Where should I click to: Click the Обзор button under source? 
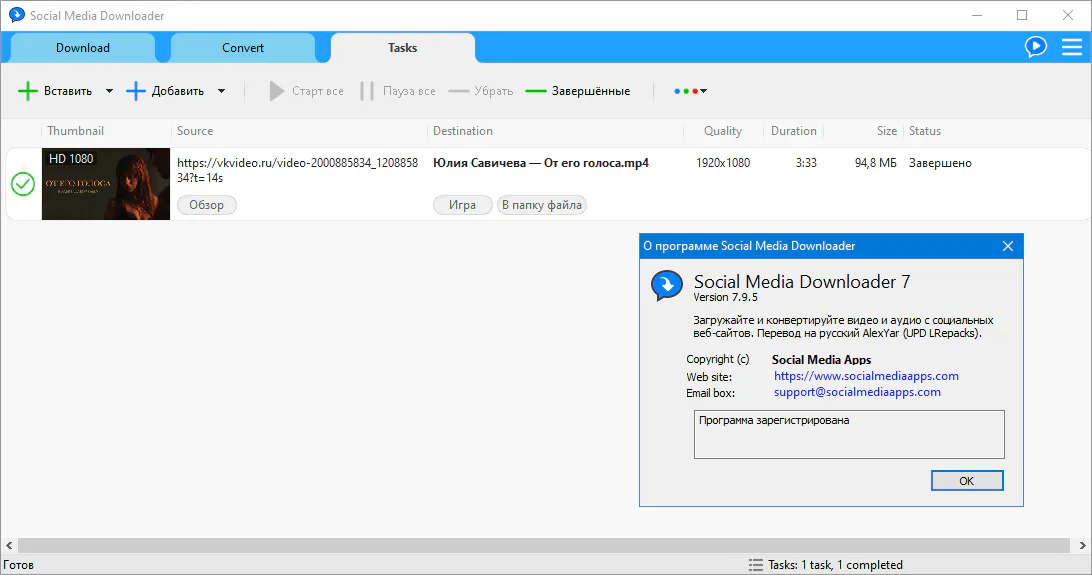[207, 205]
